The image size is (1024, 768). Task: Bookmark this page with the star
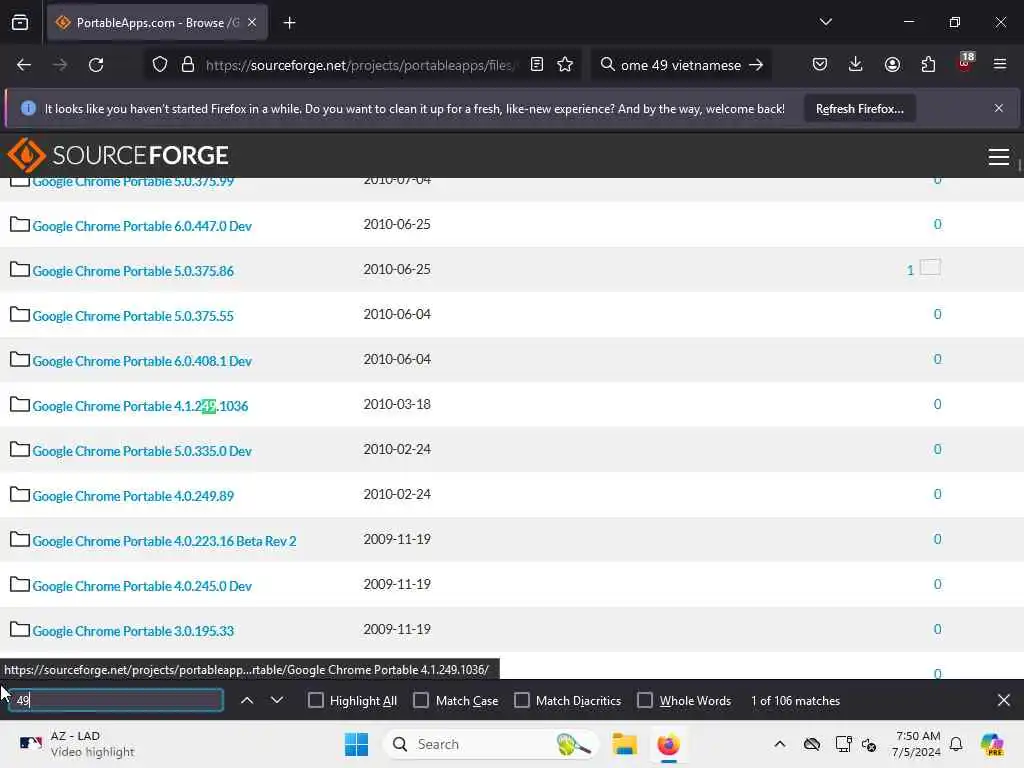click(565, 64)
